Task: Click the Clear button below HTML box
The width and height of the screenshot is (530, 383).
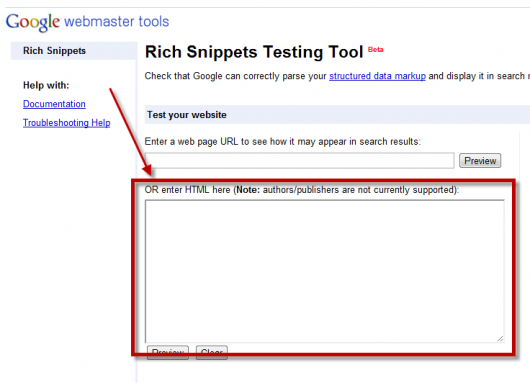Action: coord(212,352)
